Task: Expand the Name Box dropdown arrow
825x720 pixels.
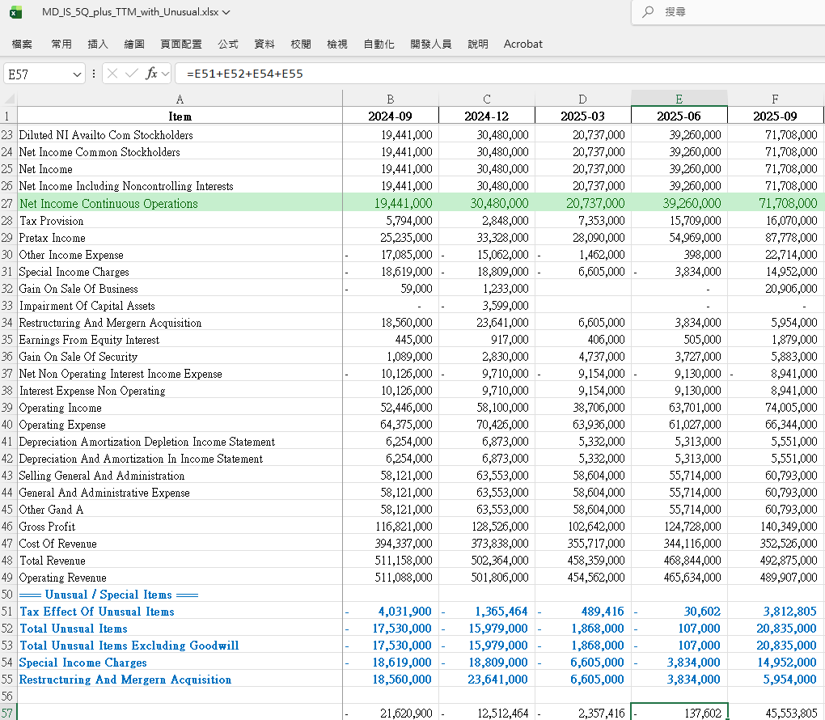Action: pyautogui.click(x=77, y=74)
